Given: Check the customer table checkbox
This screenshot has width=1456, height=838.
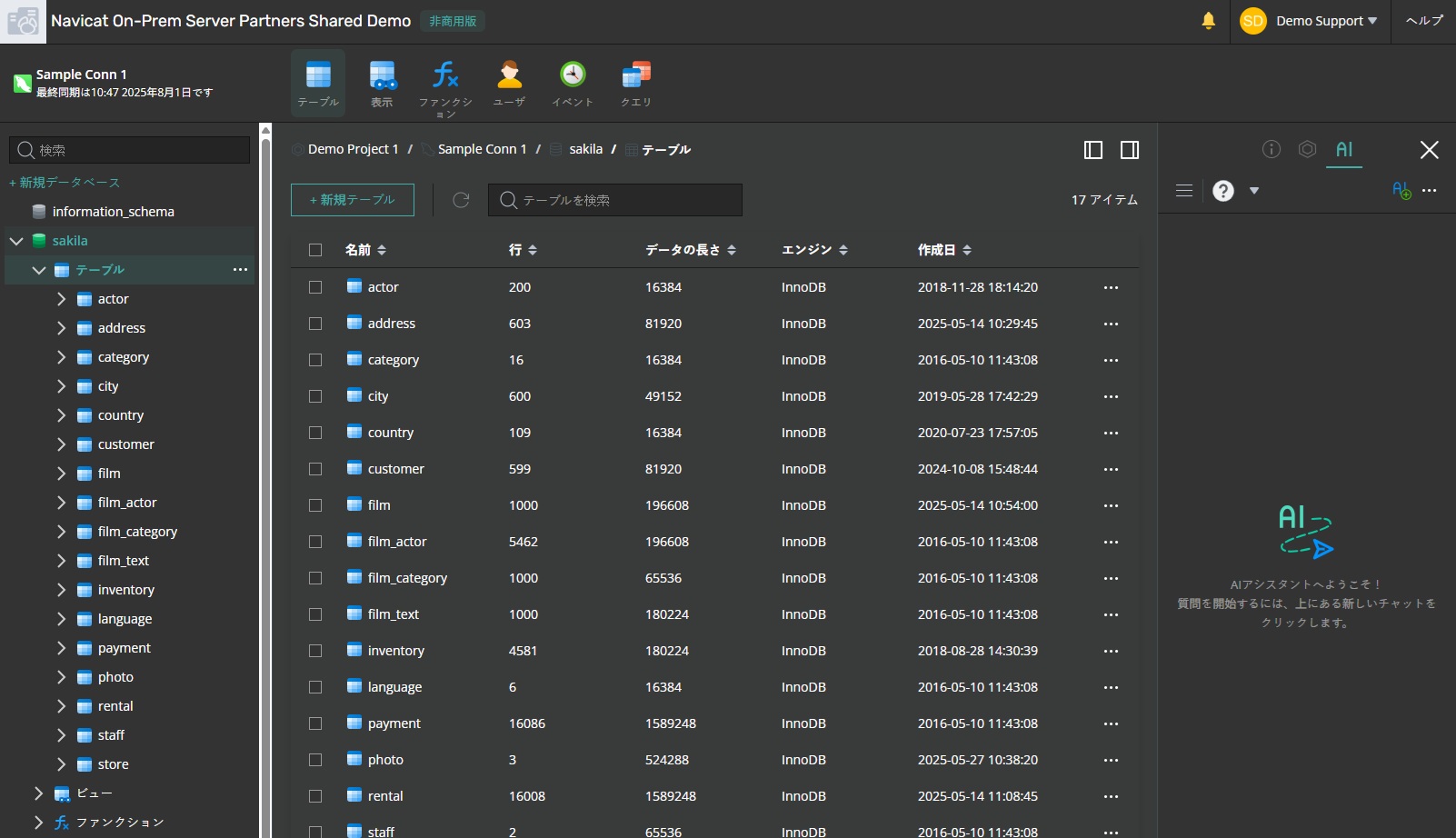Looking at the screenshot, I should coord(315,469).
